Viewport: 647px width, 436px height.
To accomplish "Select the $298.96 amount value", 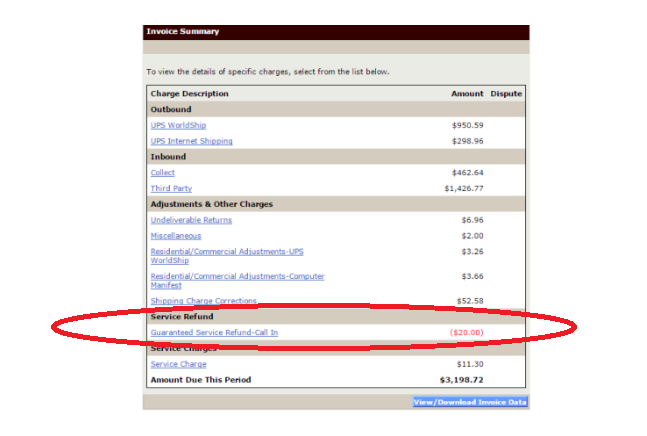I will (468, 141).
